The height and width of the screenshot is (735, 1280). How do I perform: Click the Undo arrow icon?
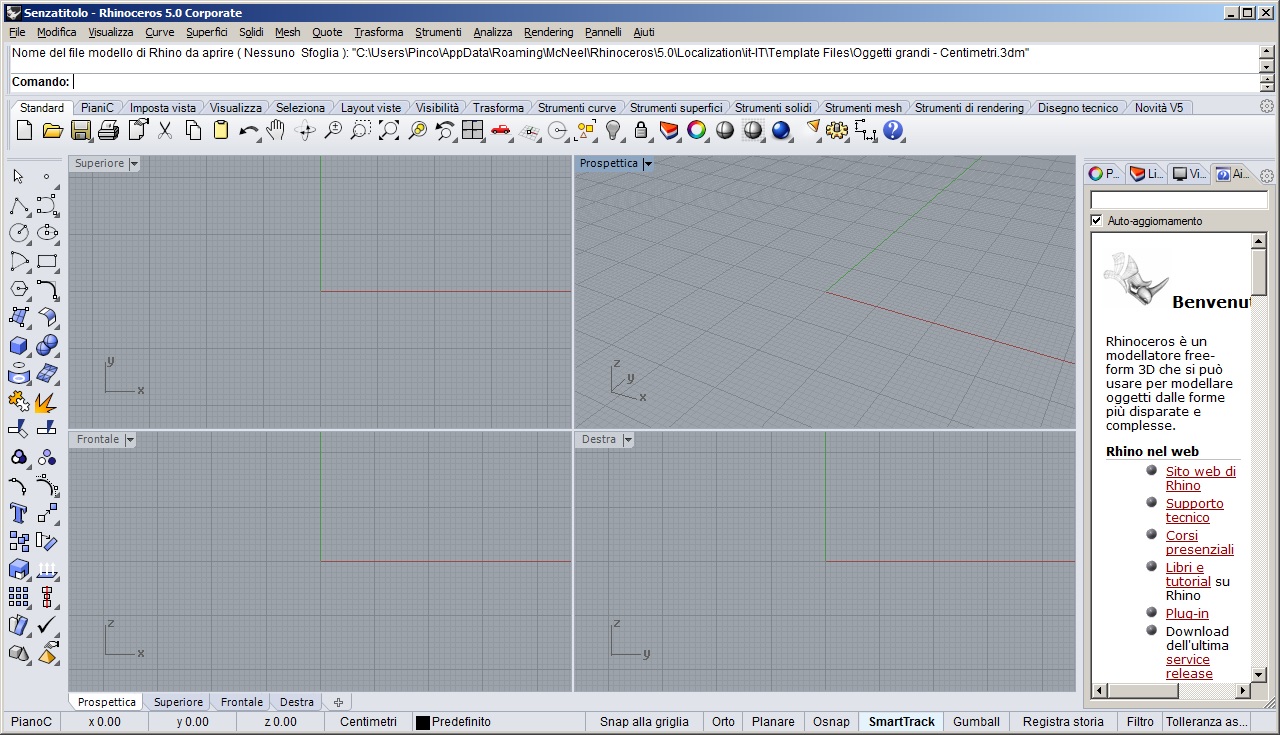[249, 130]
